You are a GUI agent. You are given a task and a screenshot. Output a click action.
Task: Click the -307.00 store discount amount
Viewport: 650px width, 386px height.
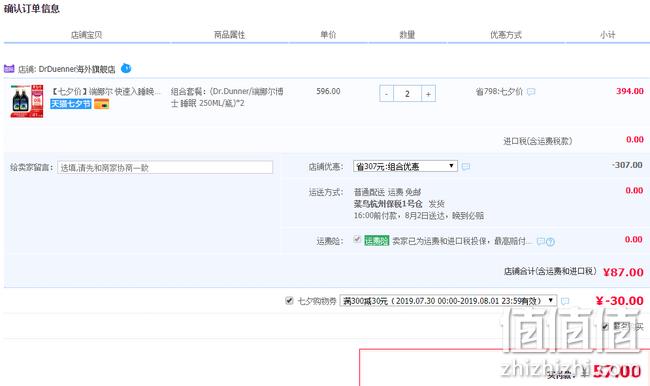click(x=627, y=165)
